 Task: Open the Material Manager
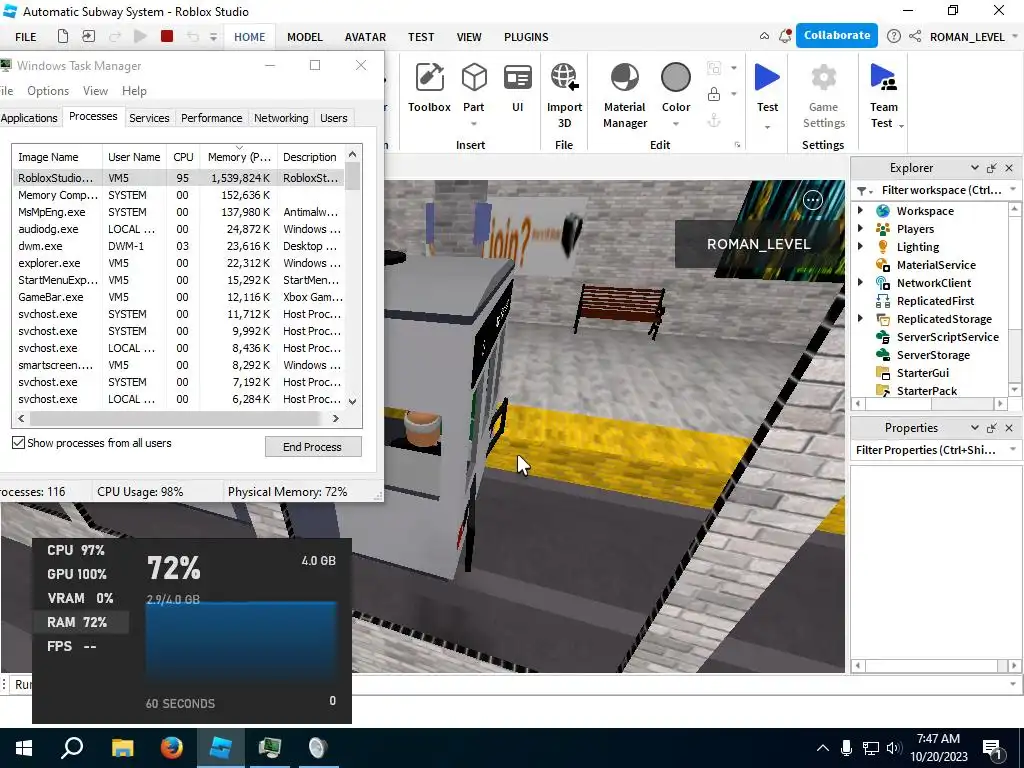(625, 95)
